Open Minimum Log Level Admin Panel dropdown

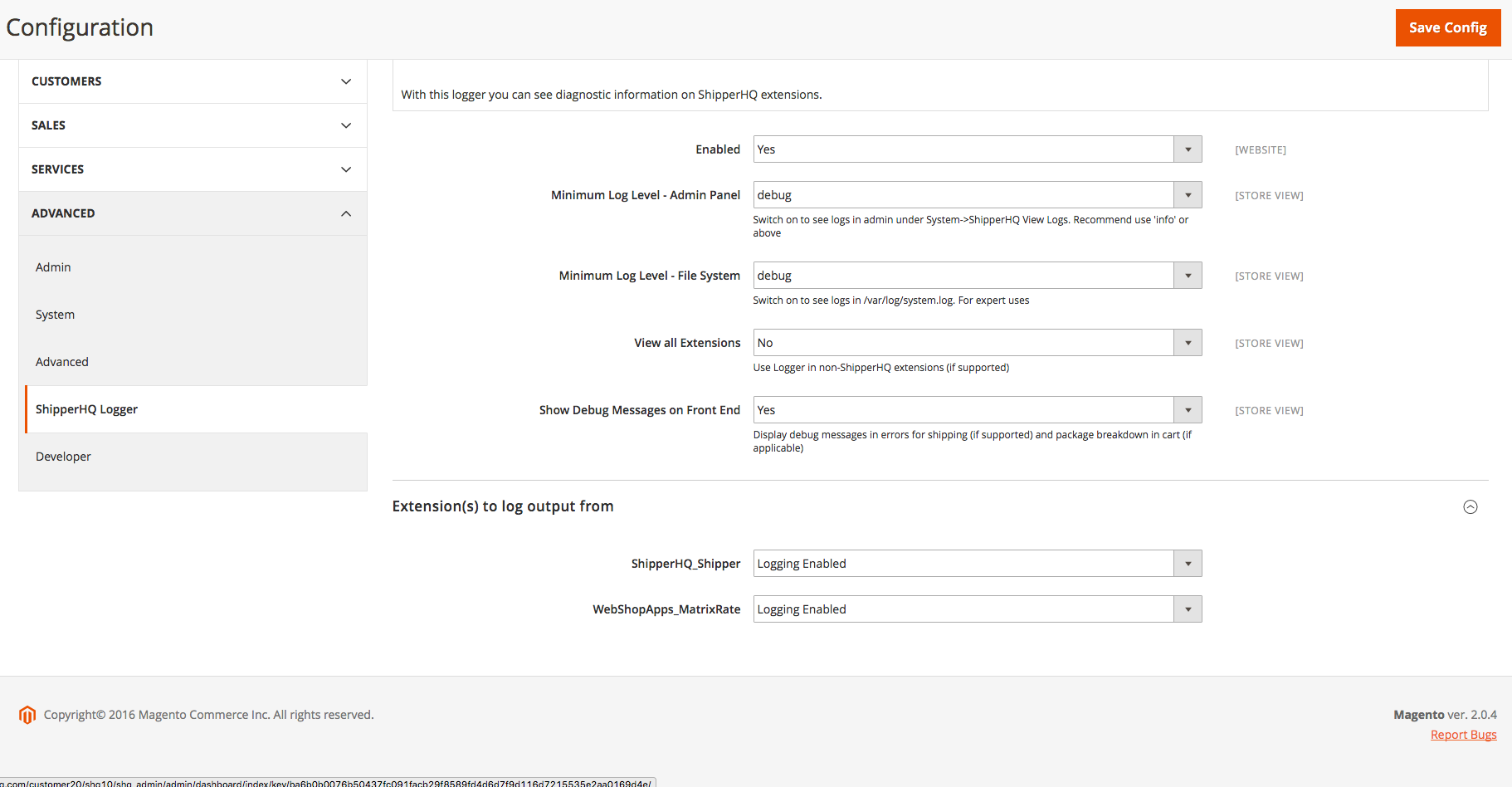click(x=977, y=195)
